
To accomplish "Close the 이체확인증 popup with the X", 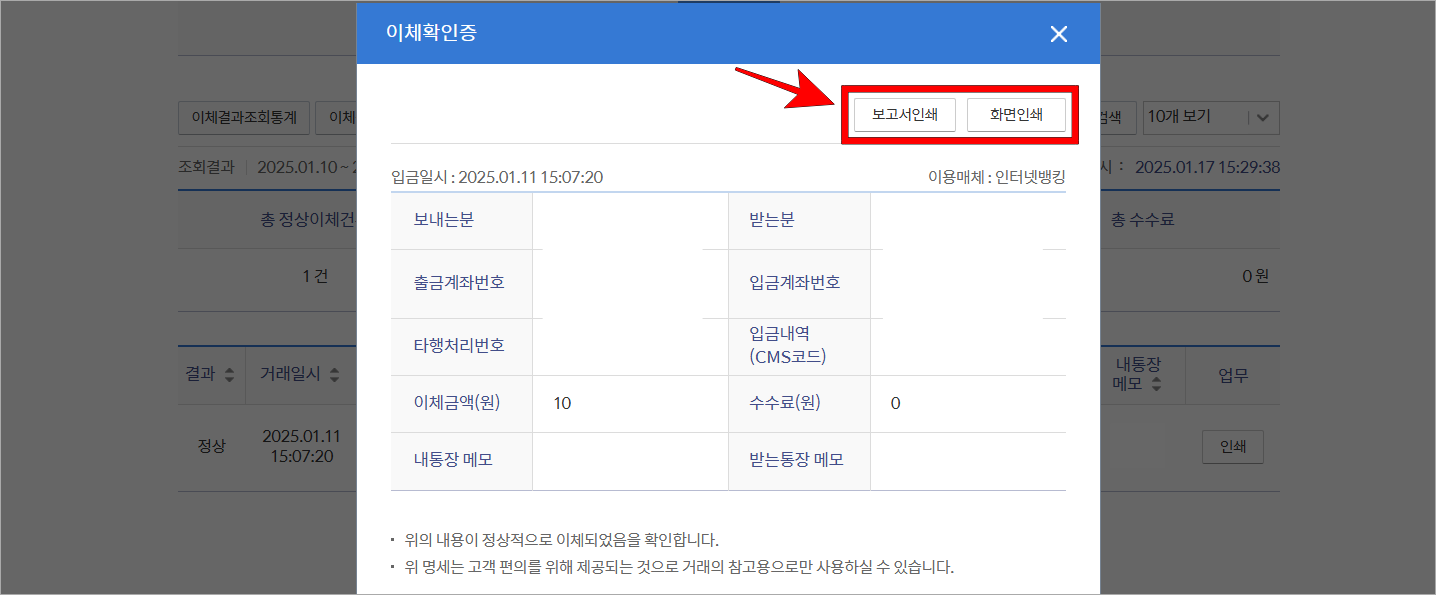I will 1058,33.
